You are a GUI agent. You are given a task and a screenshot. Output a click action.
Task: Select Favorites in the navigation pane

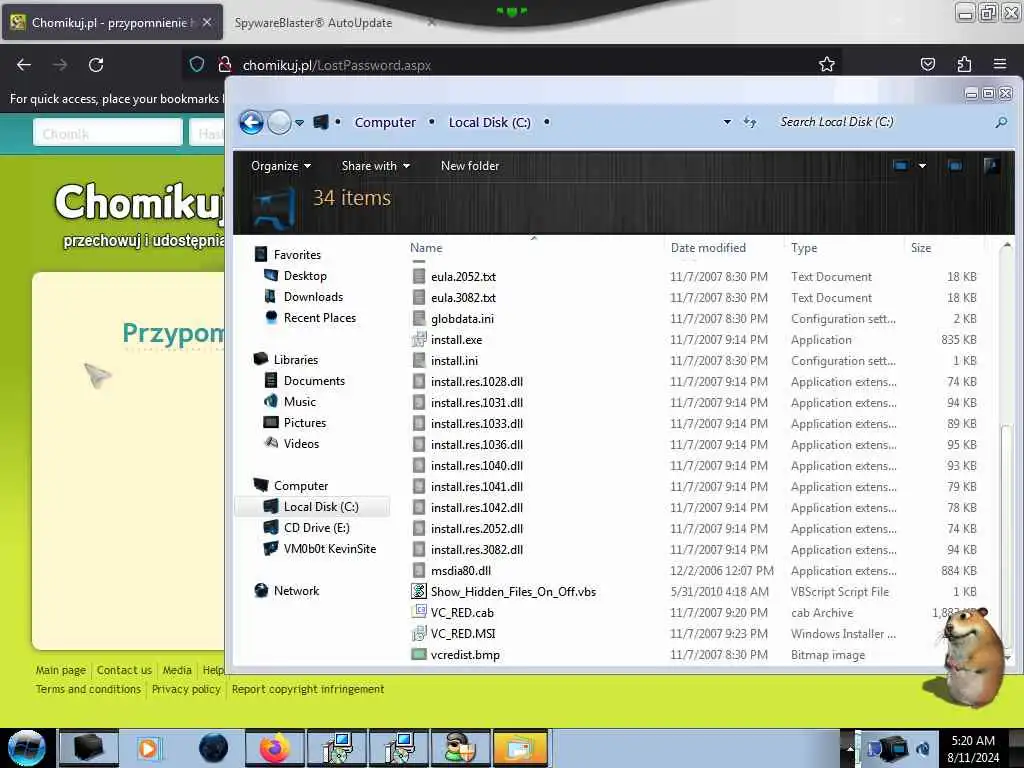[x=297, y=255]
